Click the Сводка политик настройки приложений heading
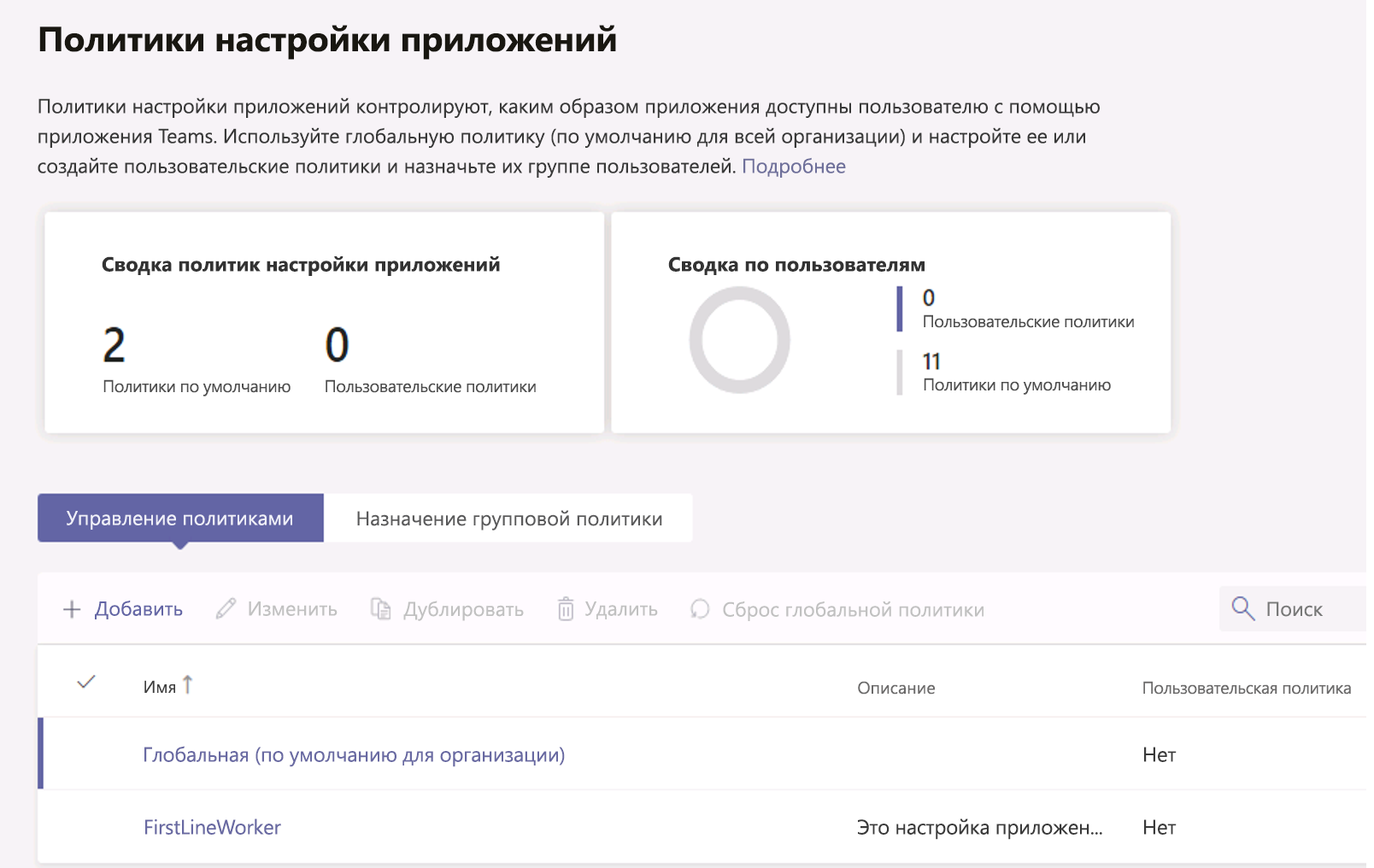Screen dimensions: 1374x868 pos(301,265)
